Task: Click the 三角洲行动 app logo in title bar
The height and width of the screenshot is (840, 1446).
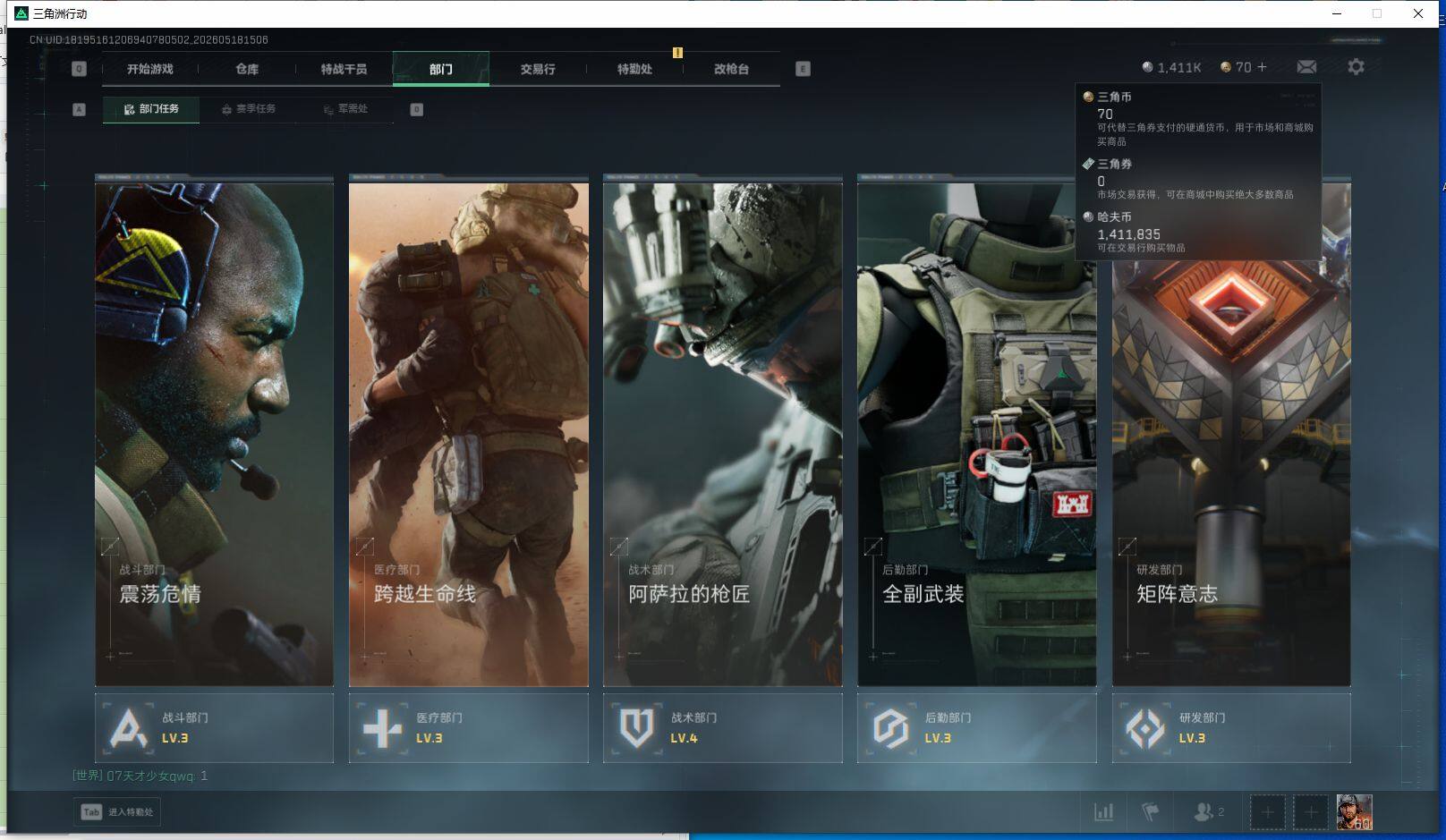Action: click(21, 13)
